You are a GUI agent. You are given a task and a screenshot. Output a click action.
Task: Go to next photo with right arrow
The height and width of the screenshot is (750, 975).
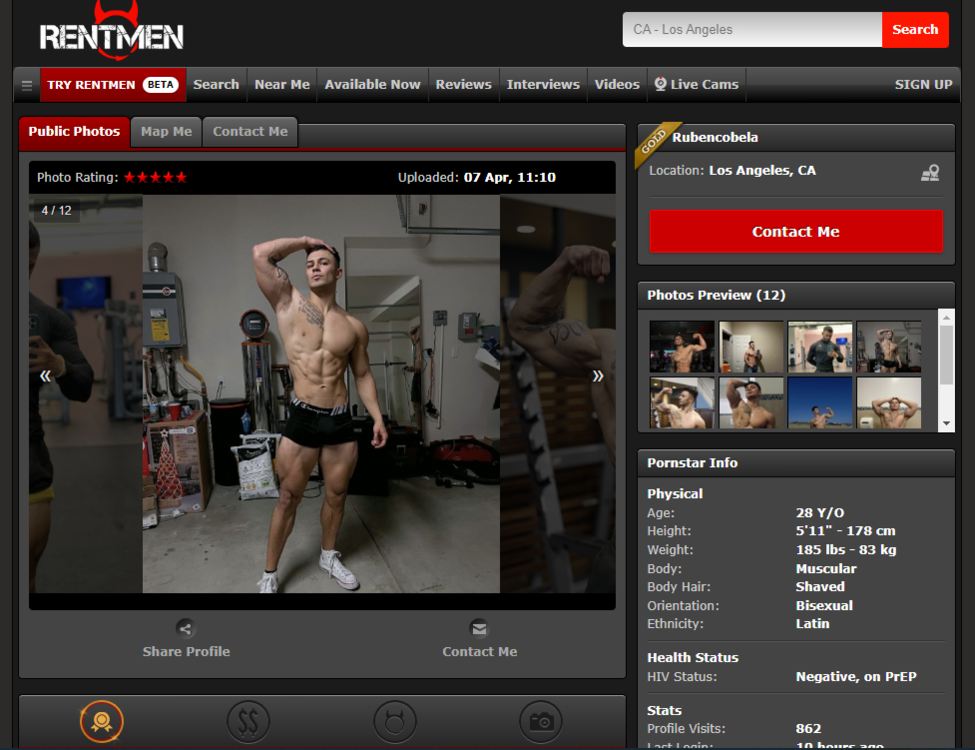pos(598,376)
